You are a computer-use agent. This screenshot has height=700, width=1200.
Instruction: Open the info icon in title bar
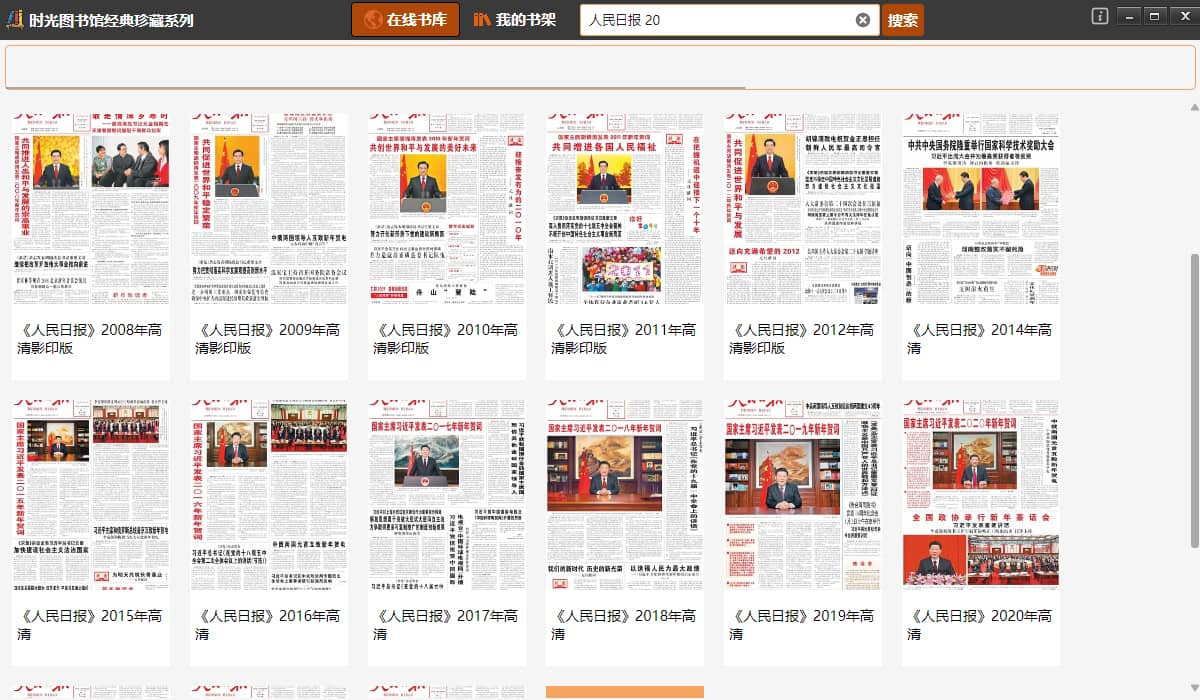click(1099, 16)
